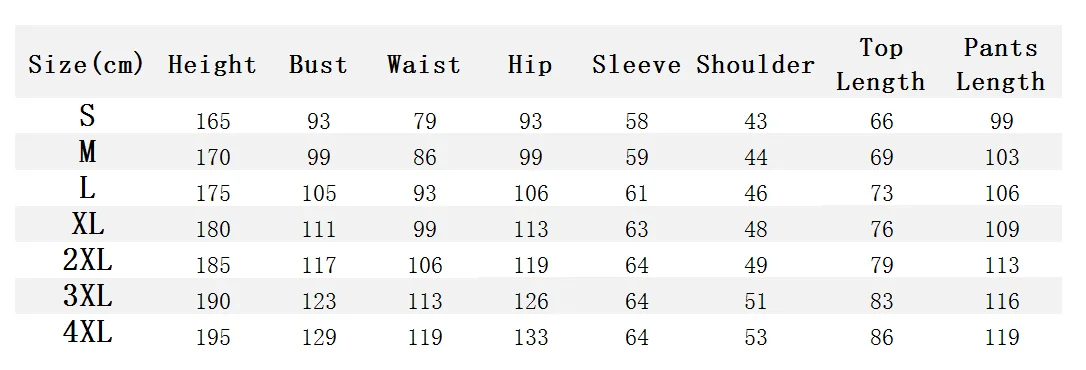Select the 133 hip value for 4XL
Image resolution: width=1086 pixels, height=370 pixels.
point(531,337)
